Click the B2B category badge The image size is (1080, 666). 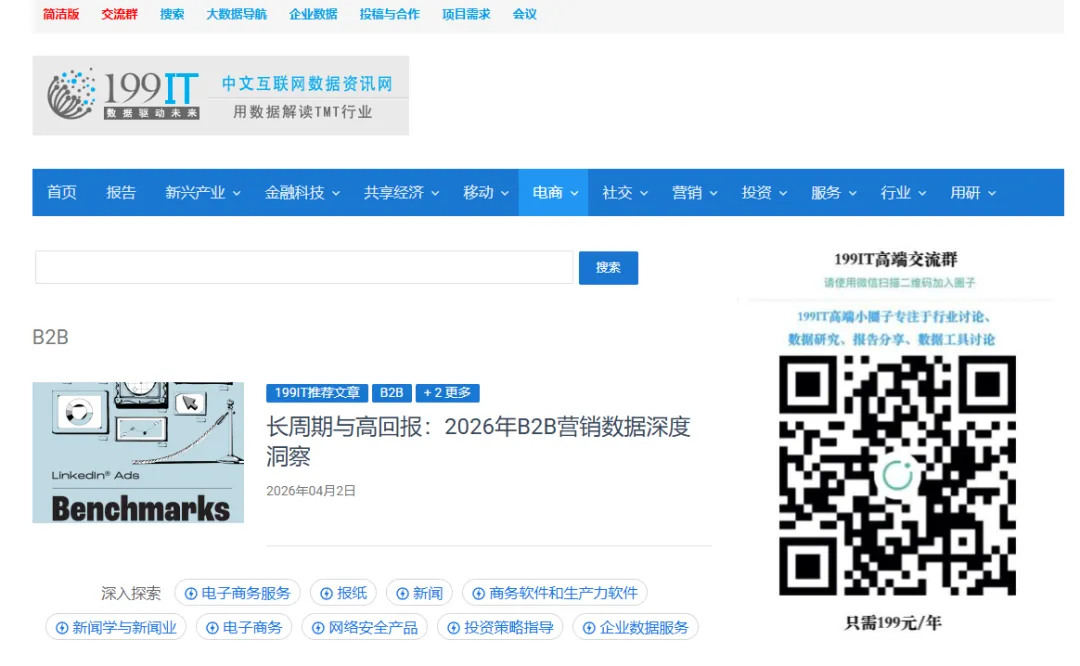click(392, 393)
